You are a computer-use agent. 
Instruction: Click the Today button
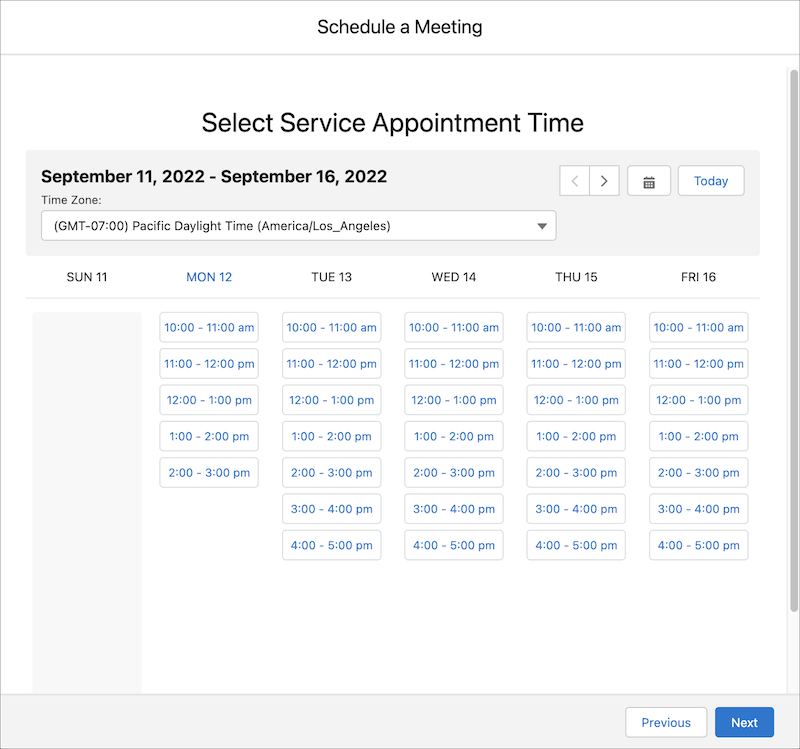click(x=711, y=181)
